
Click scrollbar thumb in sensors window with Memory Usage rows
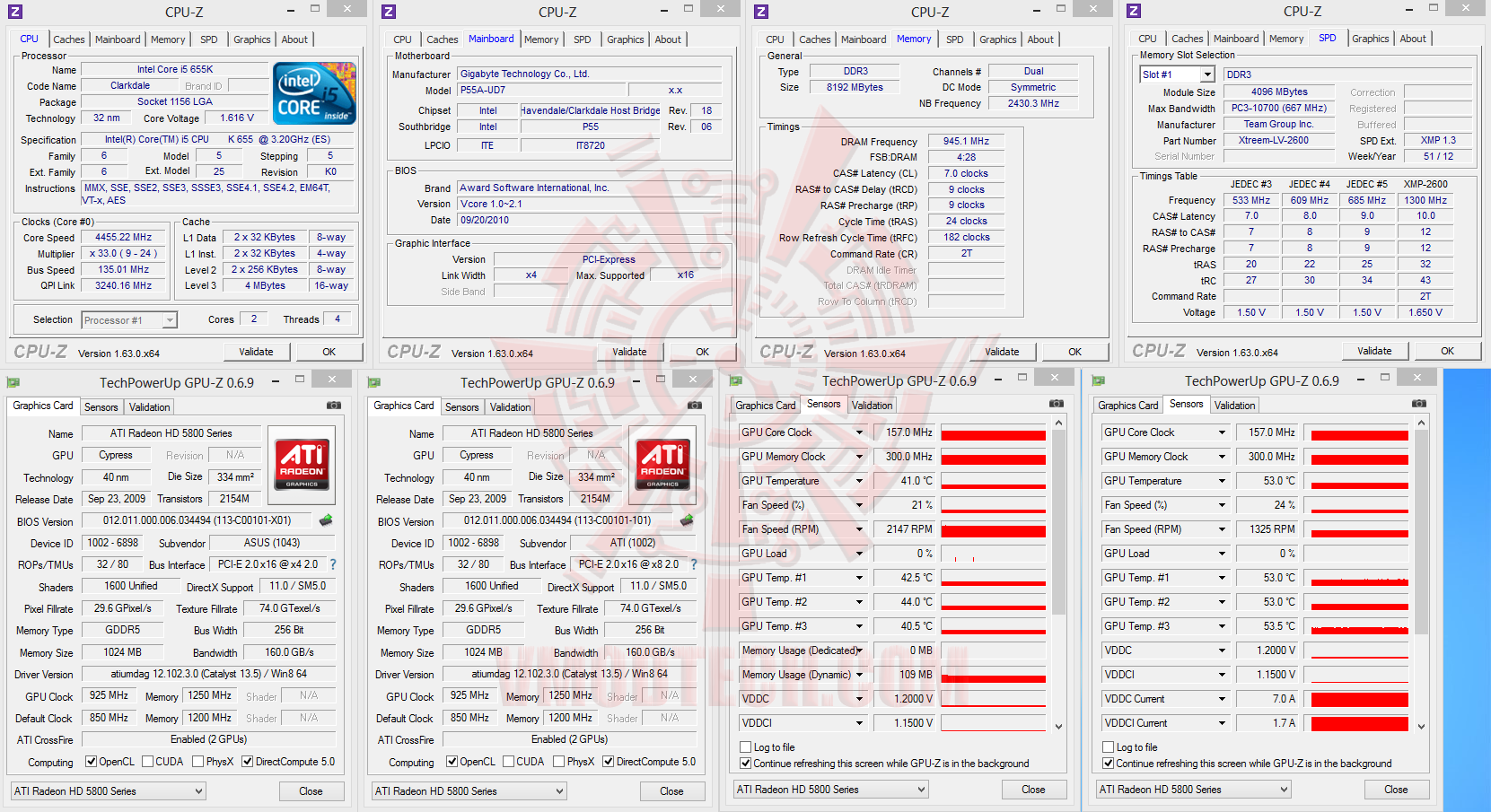point(1058,523)
